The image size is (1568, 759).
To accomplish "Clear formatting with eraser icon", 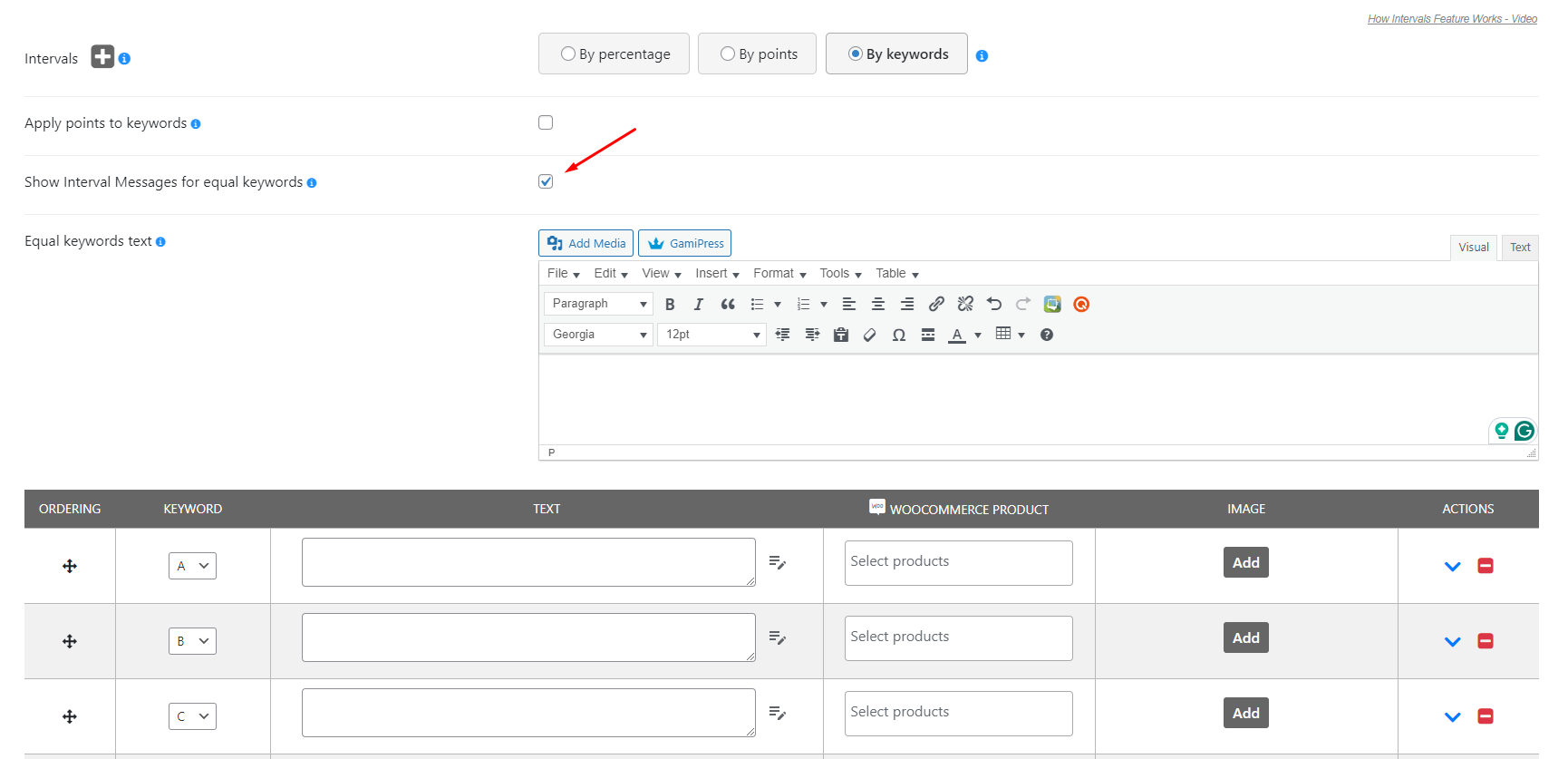I will pyautogui.click(x=870, y=335).
